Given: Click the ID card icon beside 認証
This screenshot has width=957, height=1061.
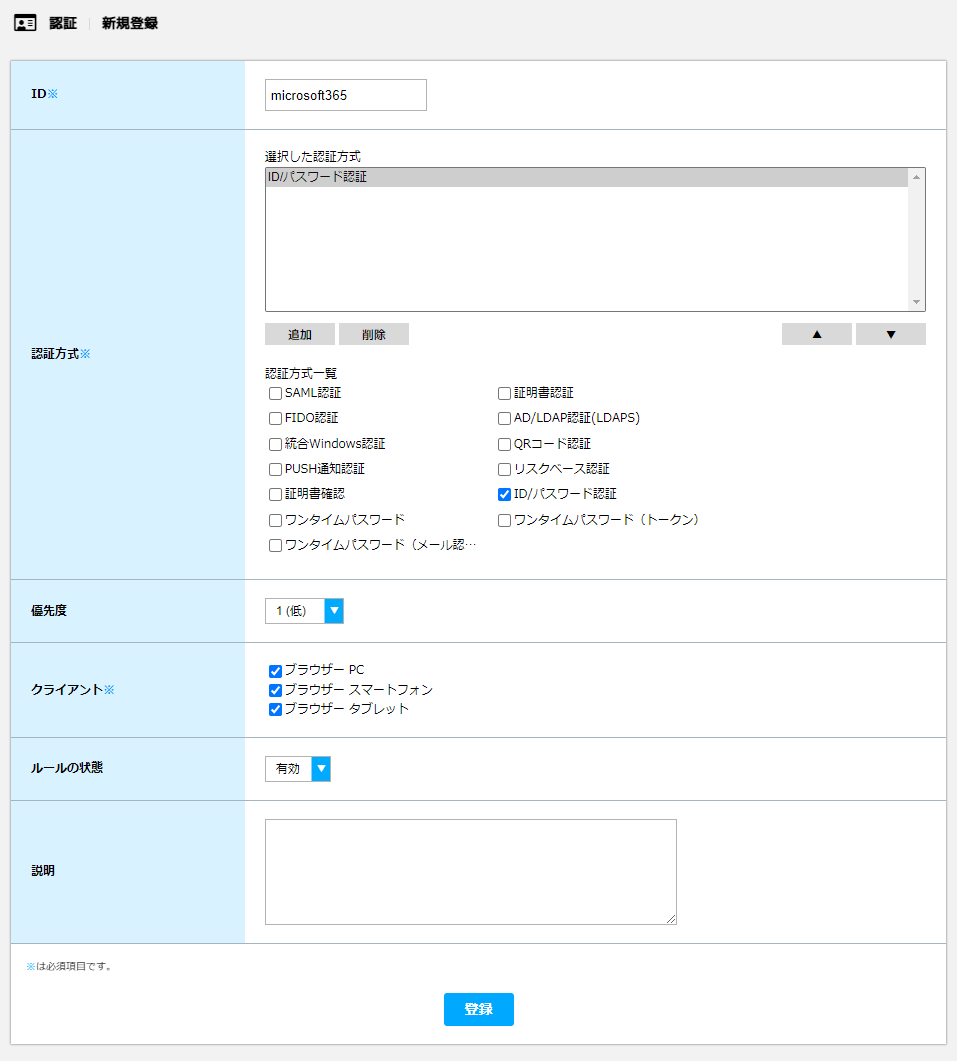Looking at the screenshot, I should pyautogui.click(x=25, y=23).
